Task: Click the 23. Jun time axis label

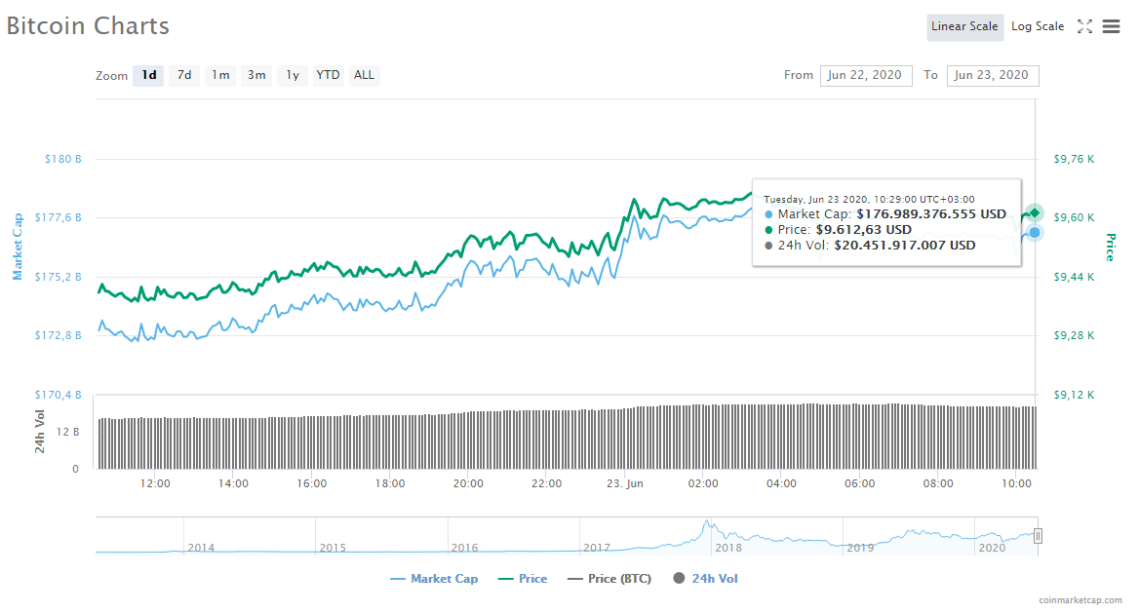Action: pyautogui.click(x=625, y=483)
